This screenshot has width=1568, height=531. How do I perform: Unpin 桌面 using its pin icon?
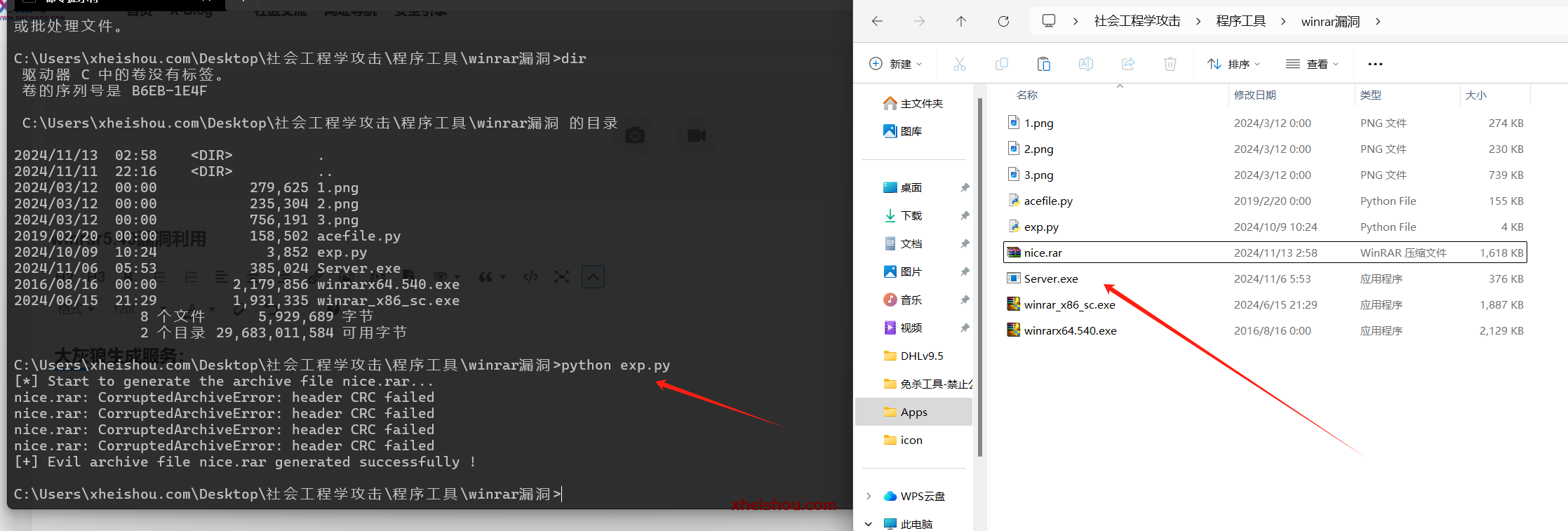965,187
